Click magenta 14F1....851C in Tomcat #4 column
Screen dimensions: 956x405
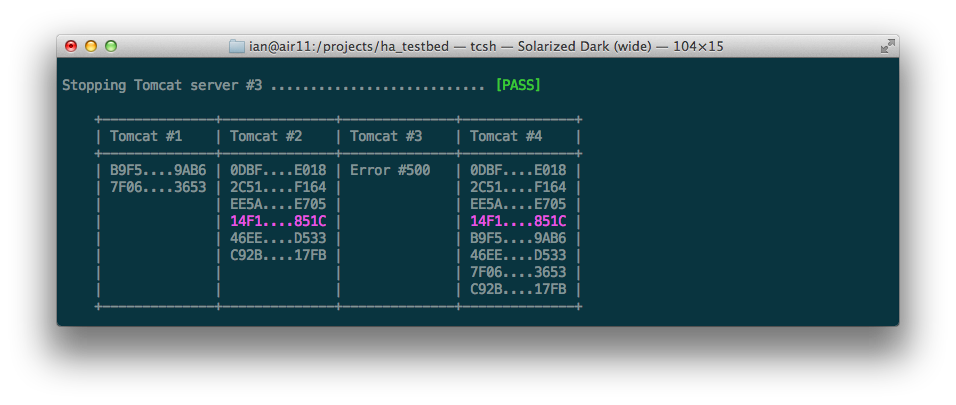(x=518, y=221)
